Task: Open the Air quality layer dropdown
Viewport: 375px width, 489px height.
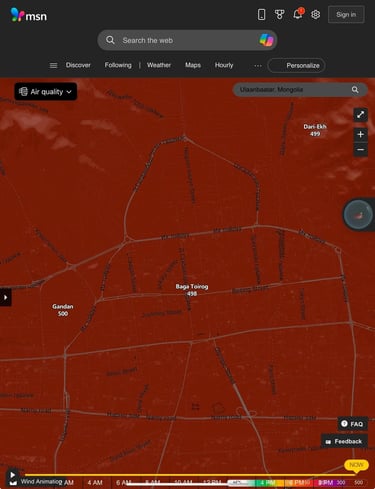Action: (46, 91)
